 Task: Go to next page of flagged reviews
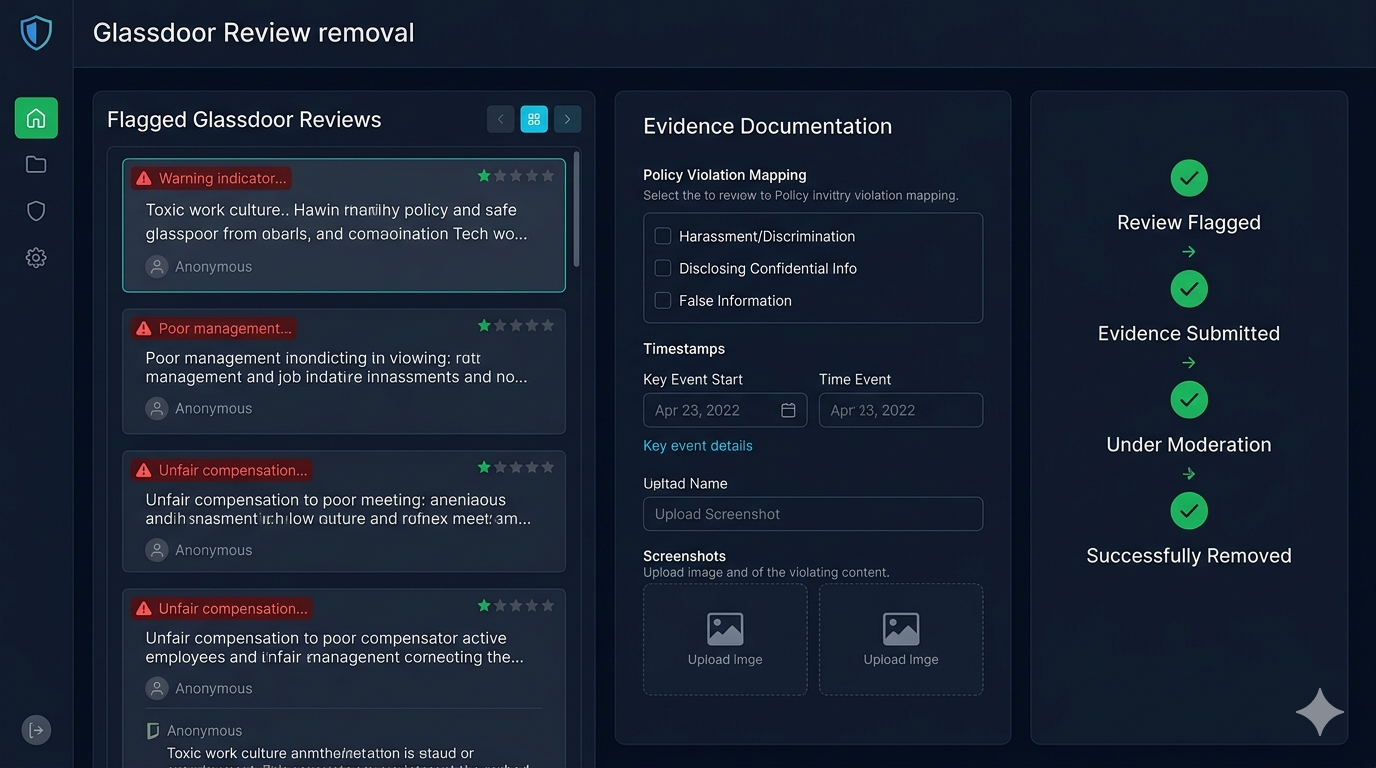point(567,119)
